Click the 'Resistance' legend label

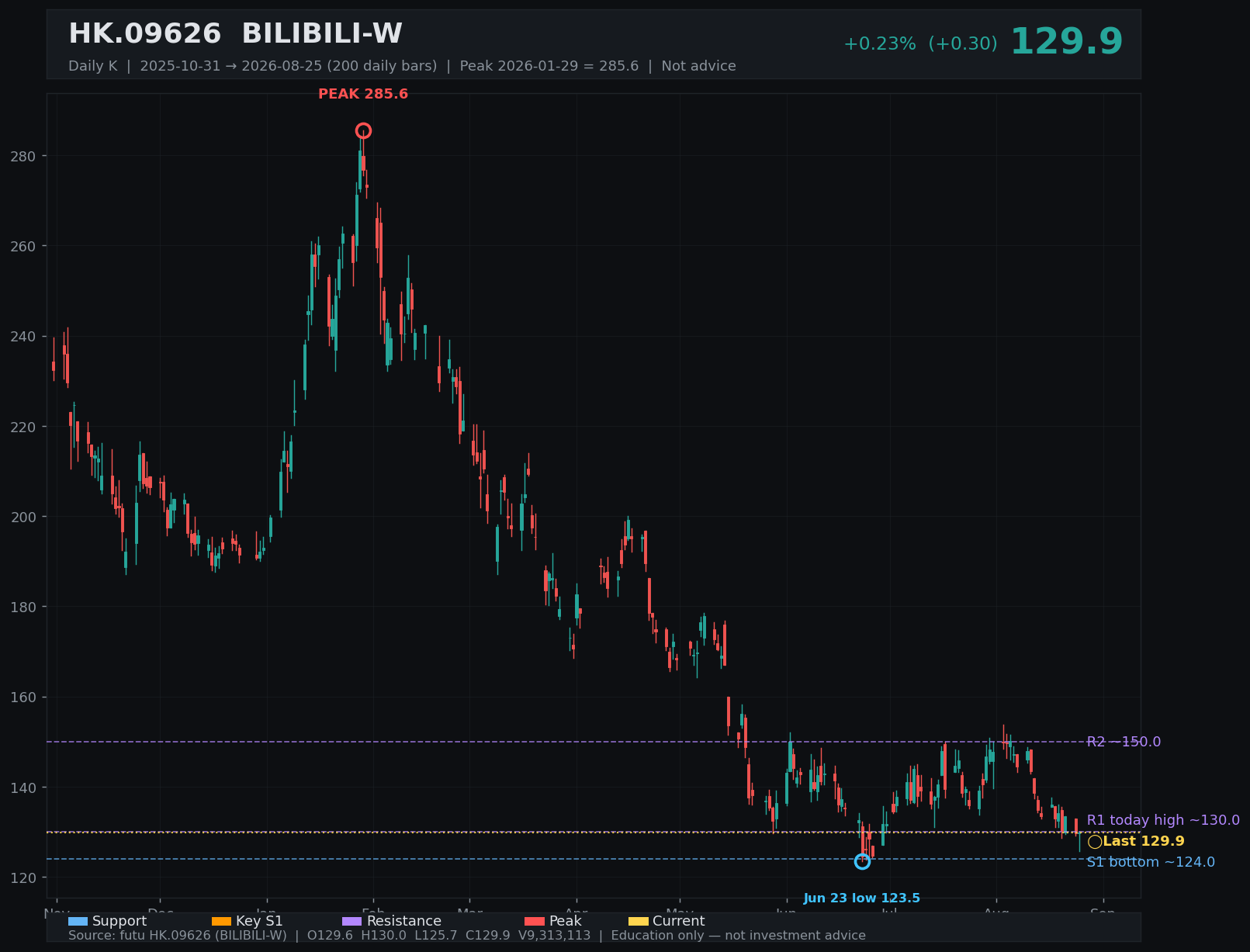404,921
